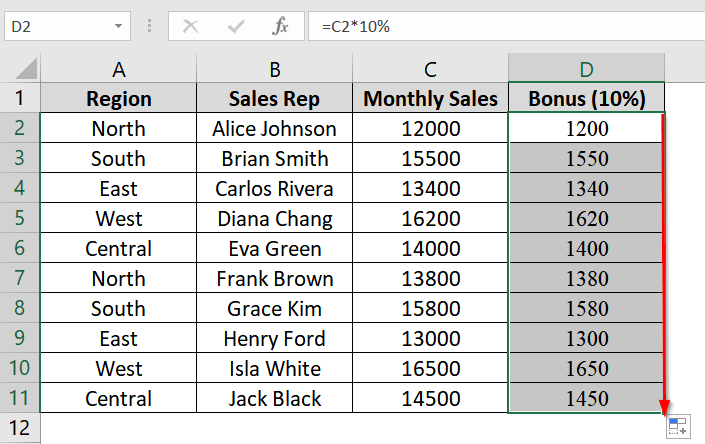The height and width of the screenshot is (444, 705).
Task: Expand the Name Box dropdown arrow
Action: point(119,26)
